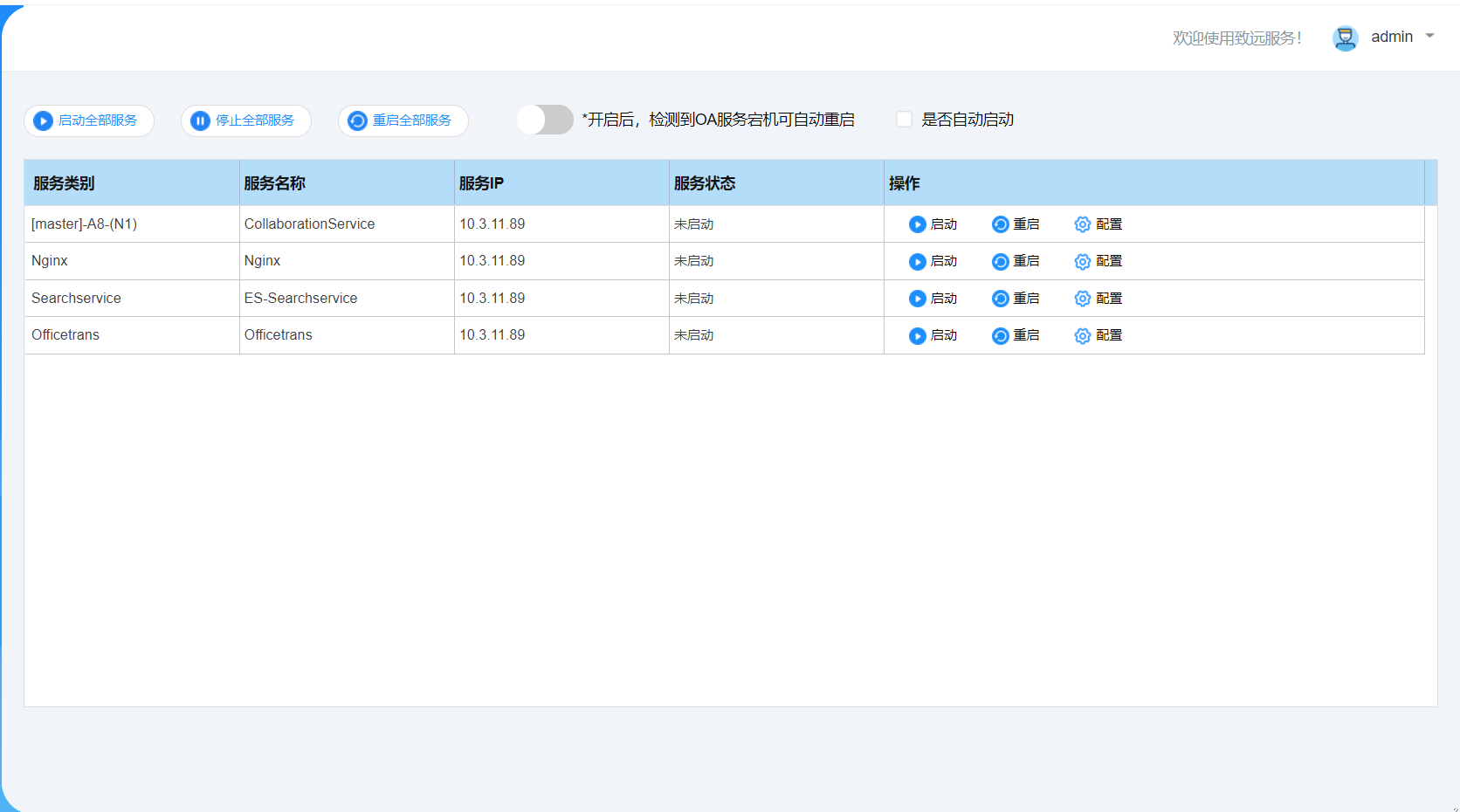Open the admin username menu
Image resolution: width=1460 pixels, height=812 pixels.
1391,37
